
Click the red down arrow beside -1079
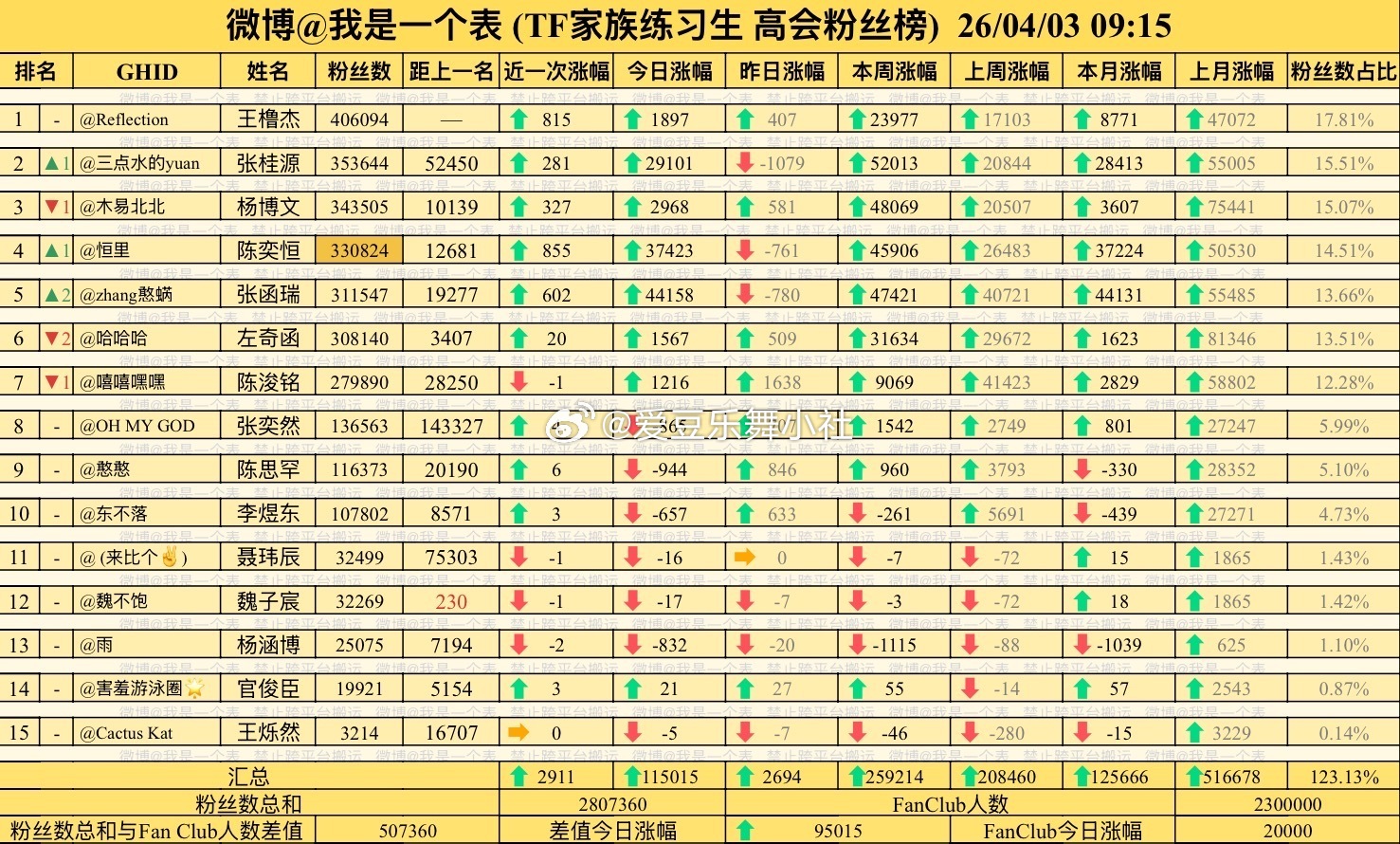(745, 163)
